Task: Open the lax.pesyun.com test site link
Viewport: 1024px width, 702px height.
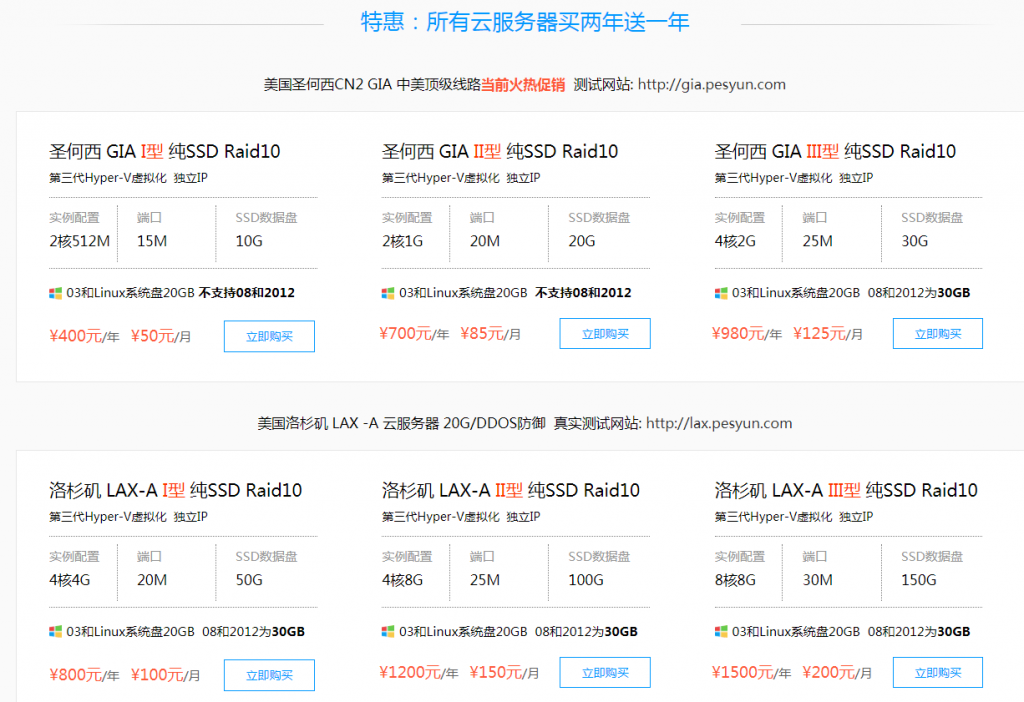Action: (x=719, y=423)
